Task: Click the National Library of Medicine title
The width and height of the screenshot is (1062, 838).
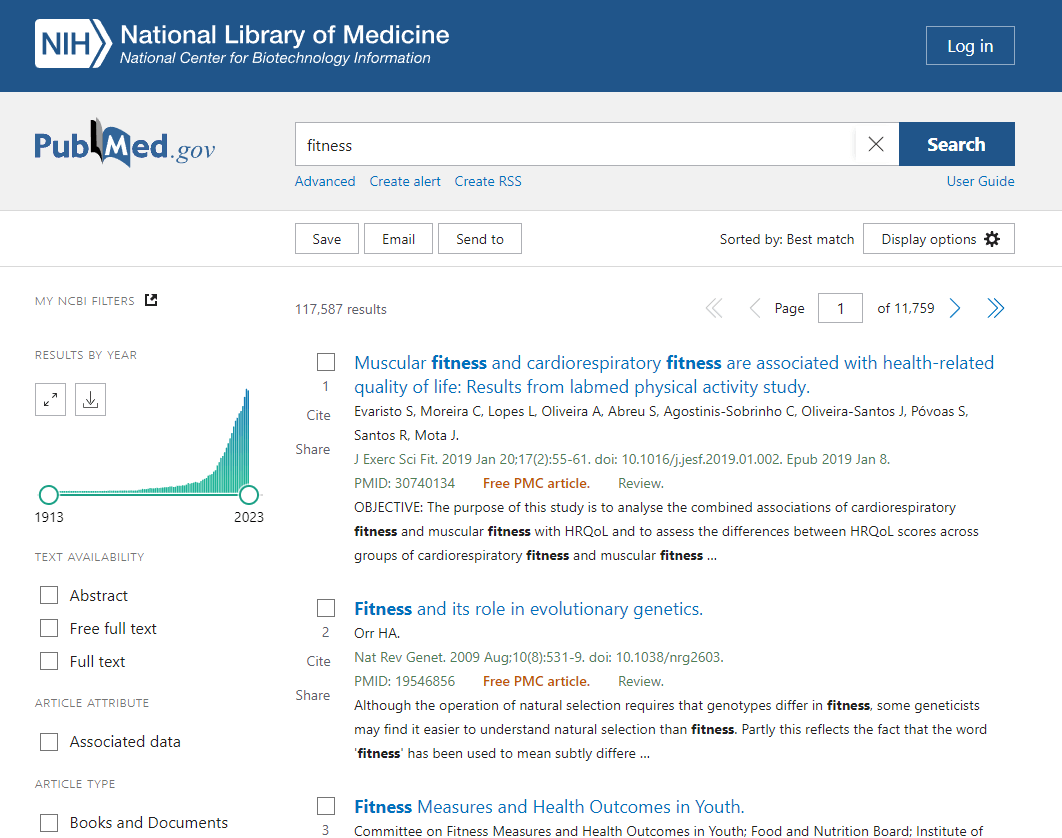Action: (284, 35)
